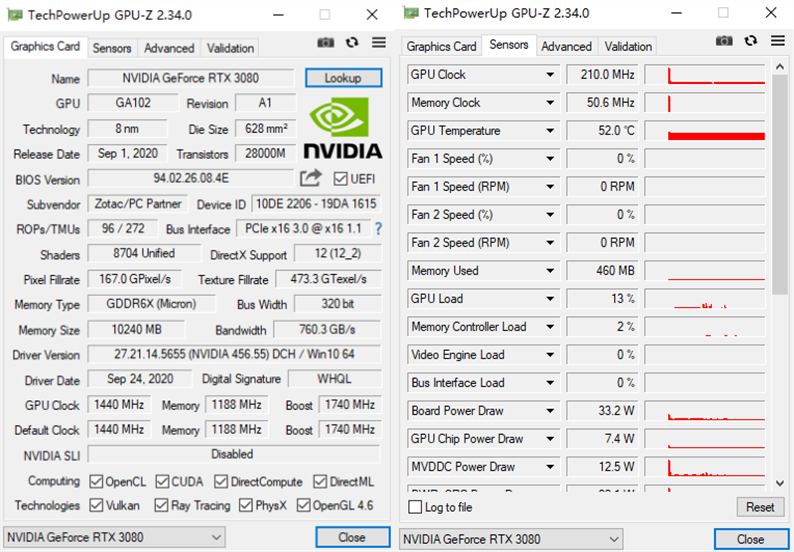Viewport: 794px width, 552px height.
Task: Toggle the Vulkan checkbox
Action: pyautogui.click(x=96, y=505)
